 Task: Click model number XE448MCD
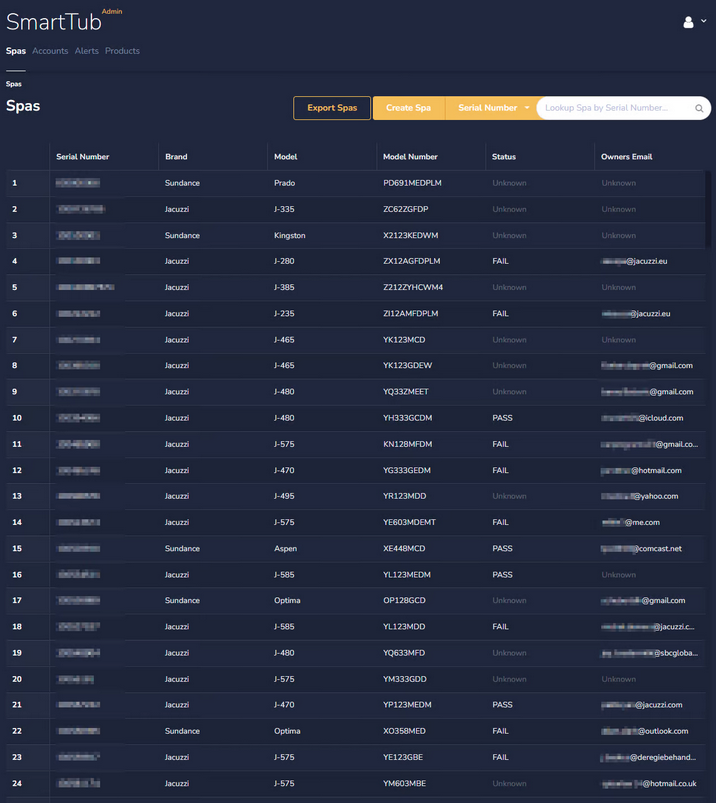(x=404, y=548)
